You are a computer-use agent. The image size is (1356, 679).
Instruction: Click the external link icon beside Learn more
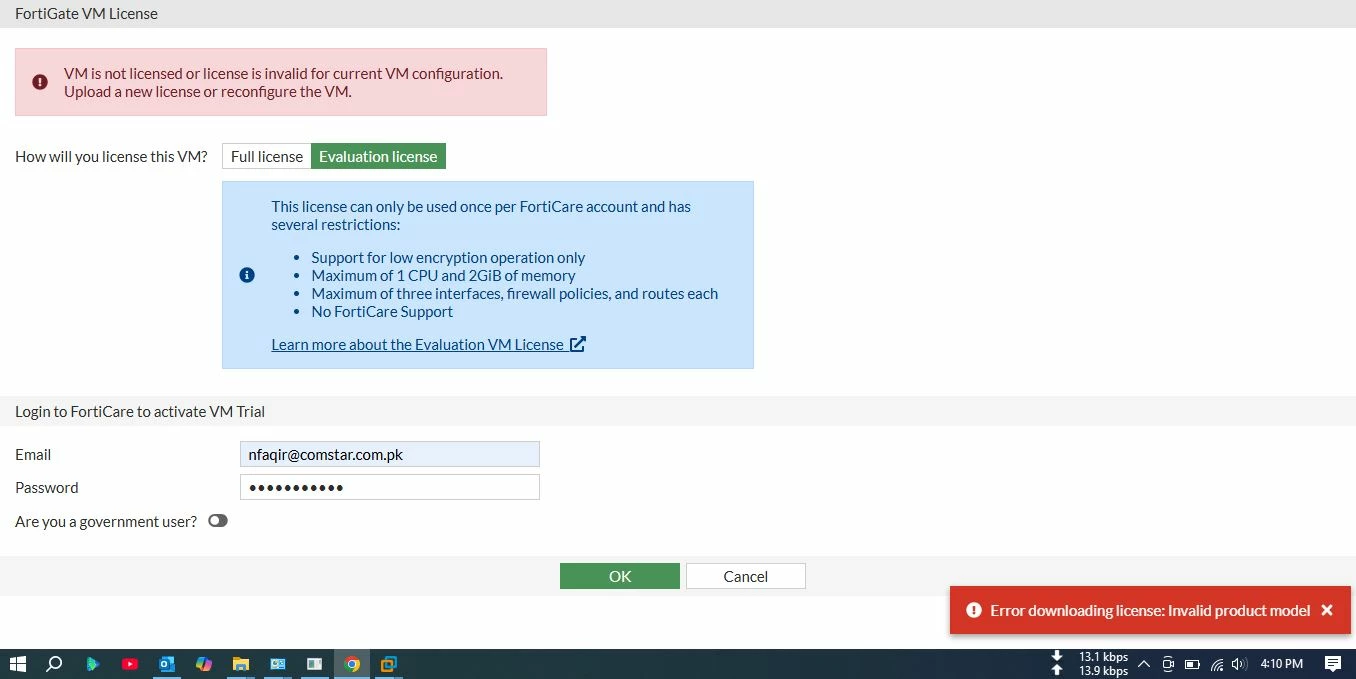(577, 344)
